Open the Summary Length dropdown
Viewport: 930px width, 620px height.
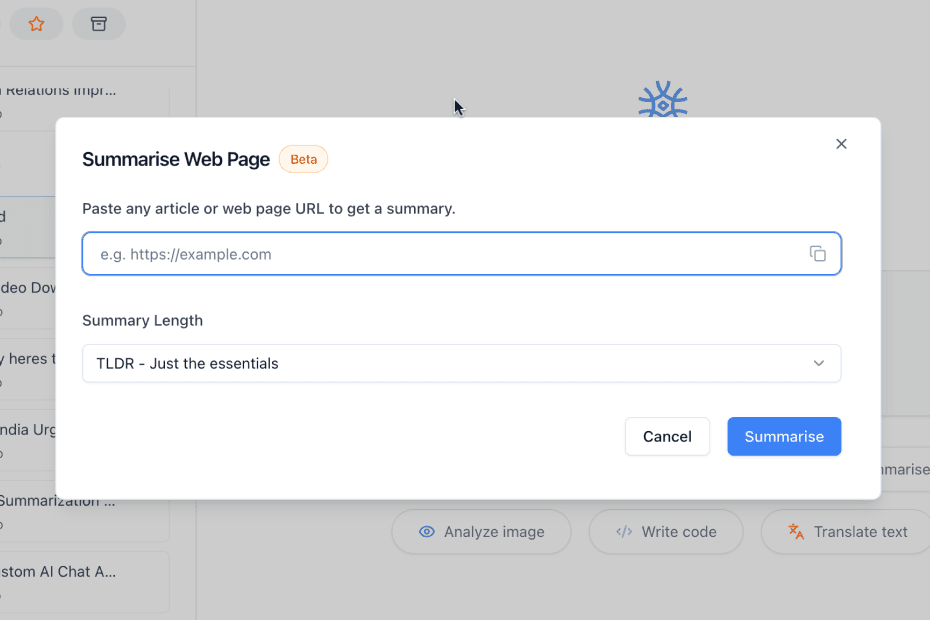460,363
